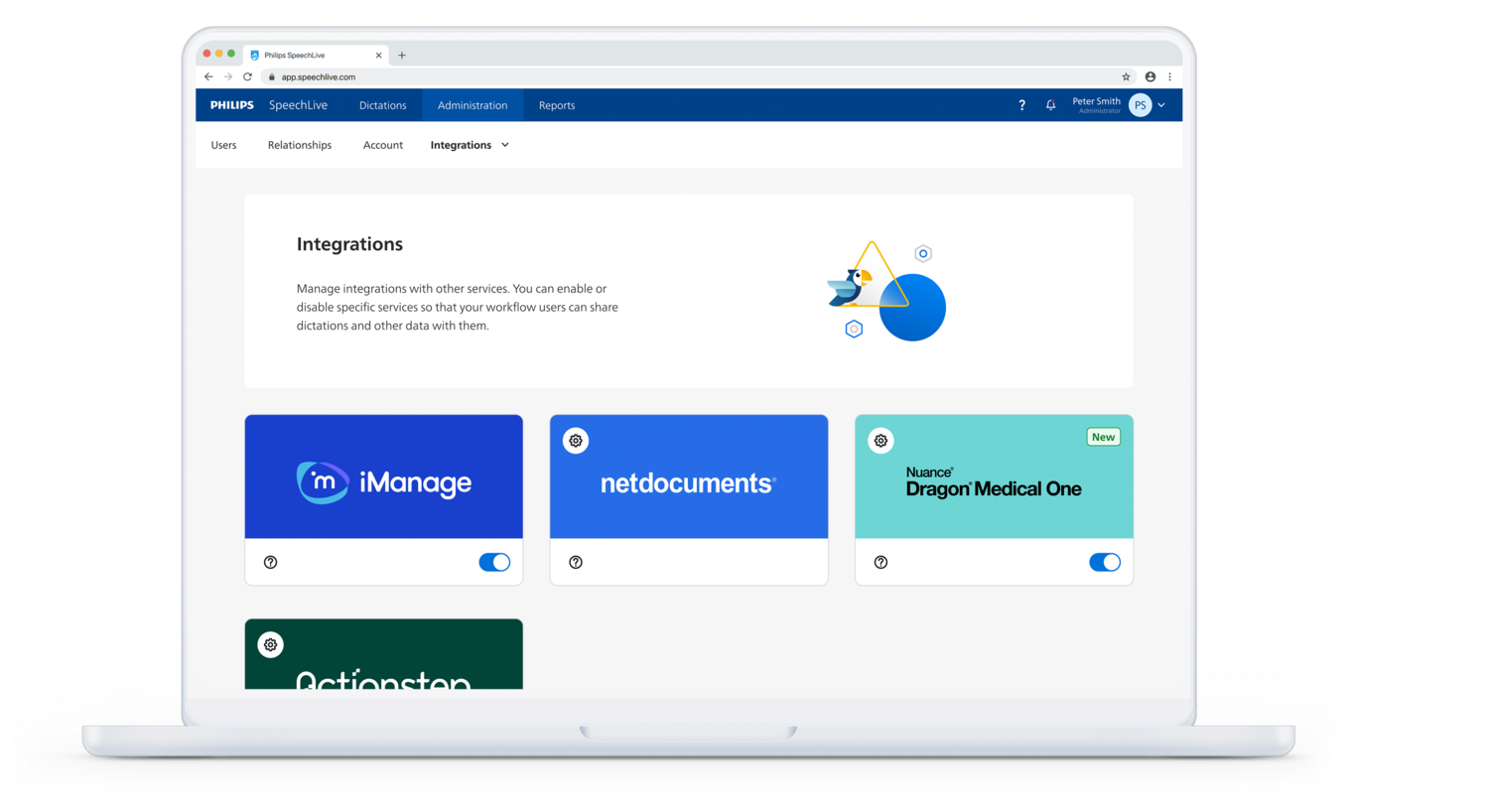Screen dimensions: 1489x812
Task: Click the Integrations page heading
Action: (349, 244)
